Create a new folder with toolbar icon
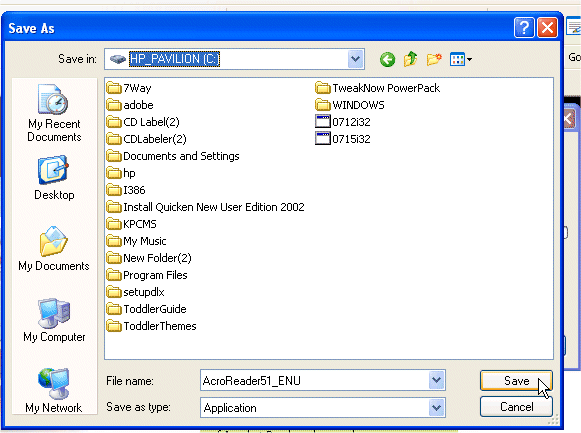The image size is (581, 433). (x=434, y=59)
